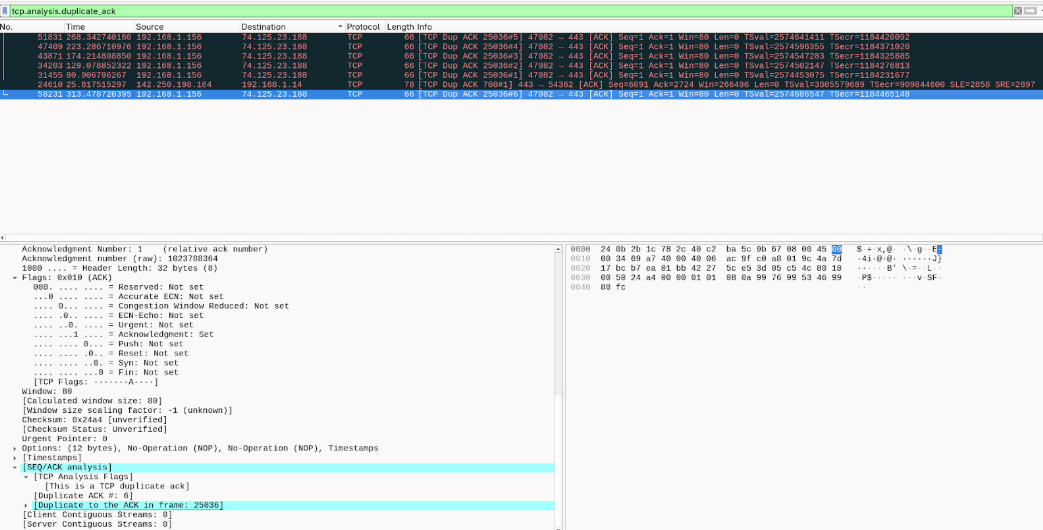
Task: Select Reset: Not set flag line
Action: (110, 353)
